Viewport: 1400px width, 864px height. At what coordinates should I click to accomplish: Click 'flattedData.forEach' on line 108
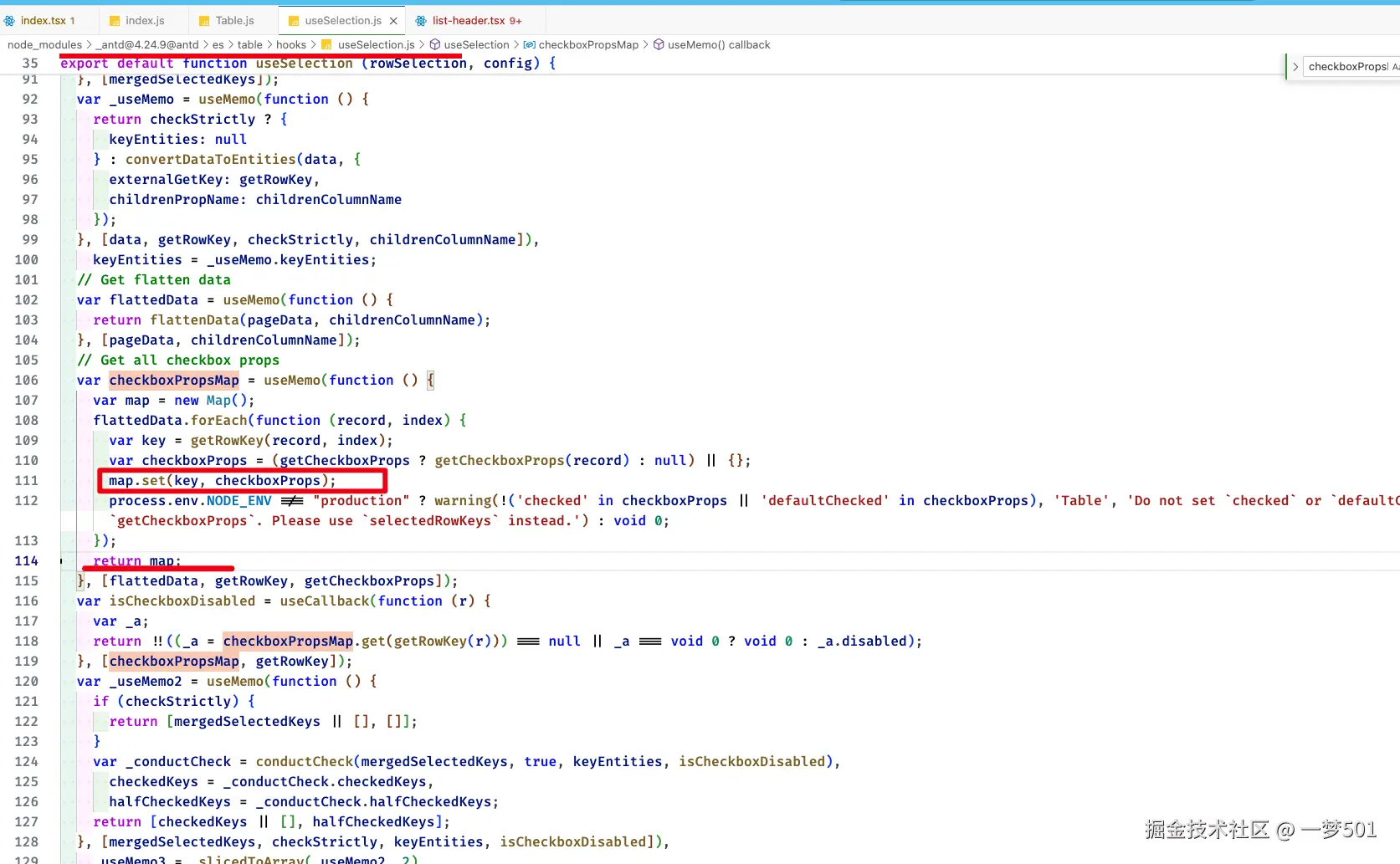[x=171, y=421]
